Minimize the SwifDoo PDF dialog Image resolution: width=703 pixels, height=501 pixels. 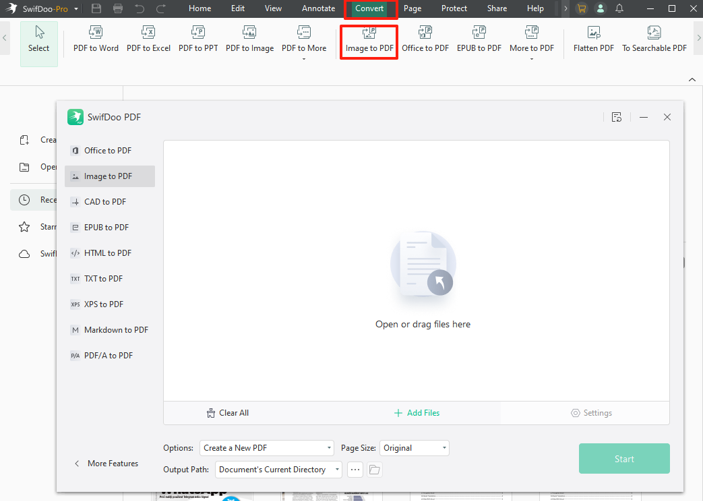pos(643,117)
